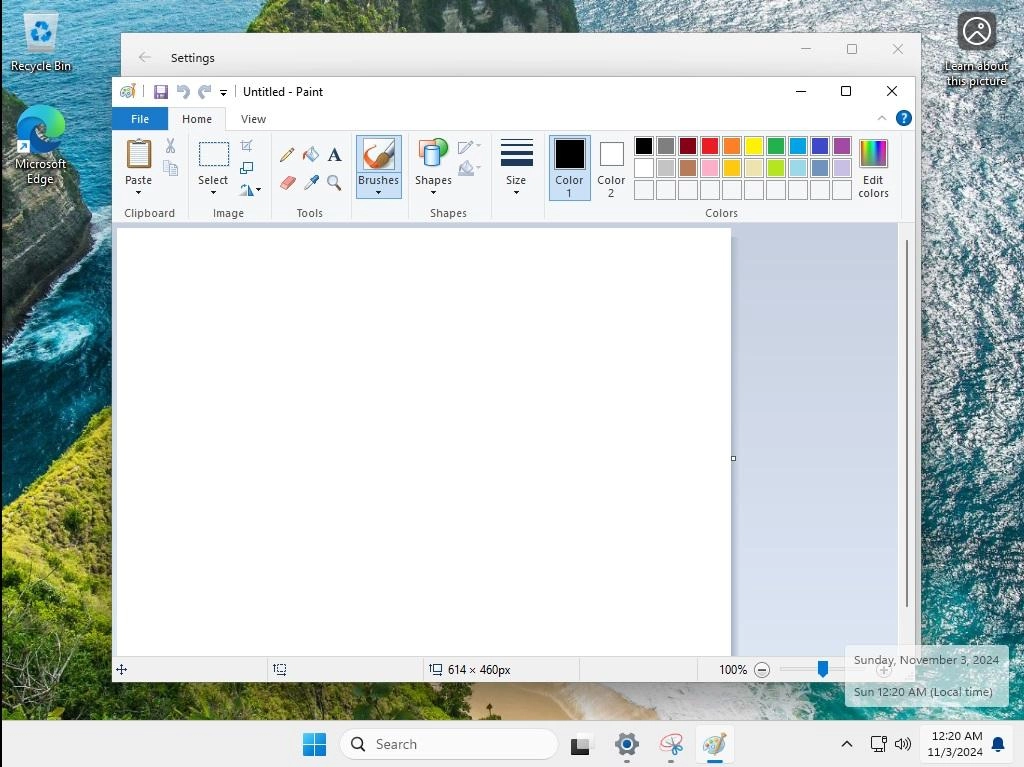
Task: Pick the red color swatch
Action: pyautogui.click(x=709, y=146)
